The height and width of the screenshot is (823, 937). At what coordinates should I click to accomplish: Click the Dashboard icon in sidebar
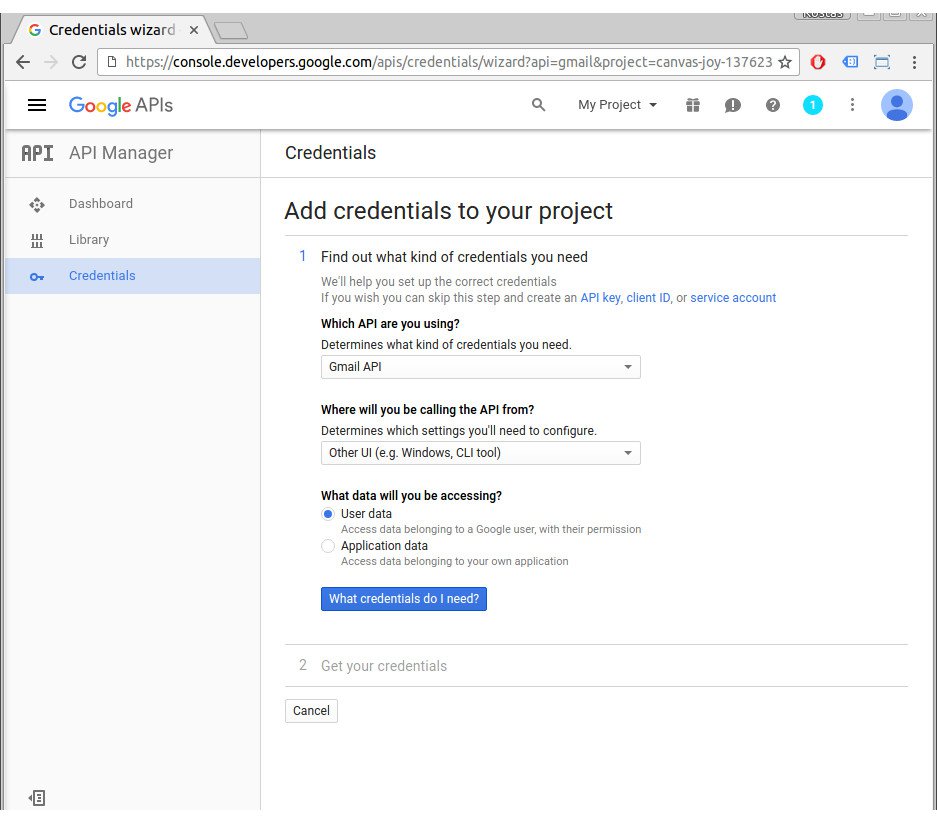[x=37, y=204]
